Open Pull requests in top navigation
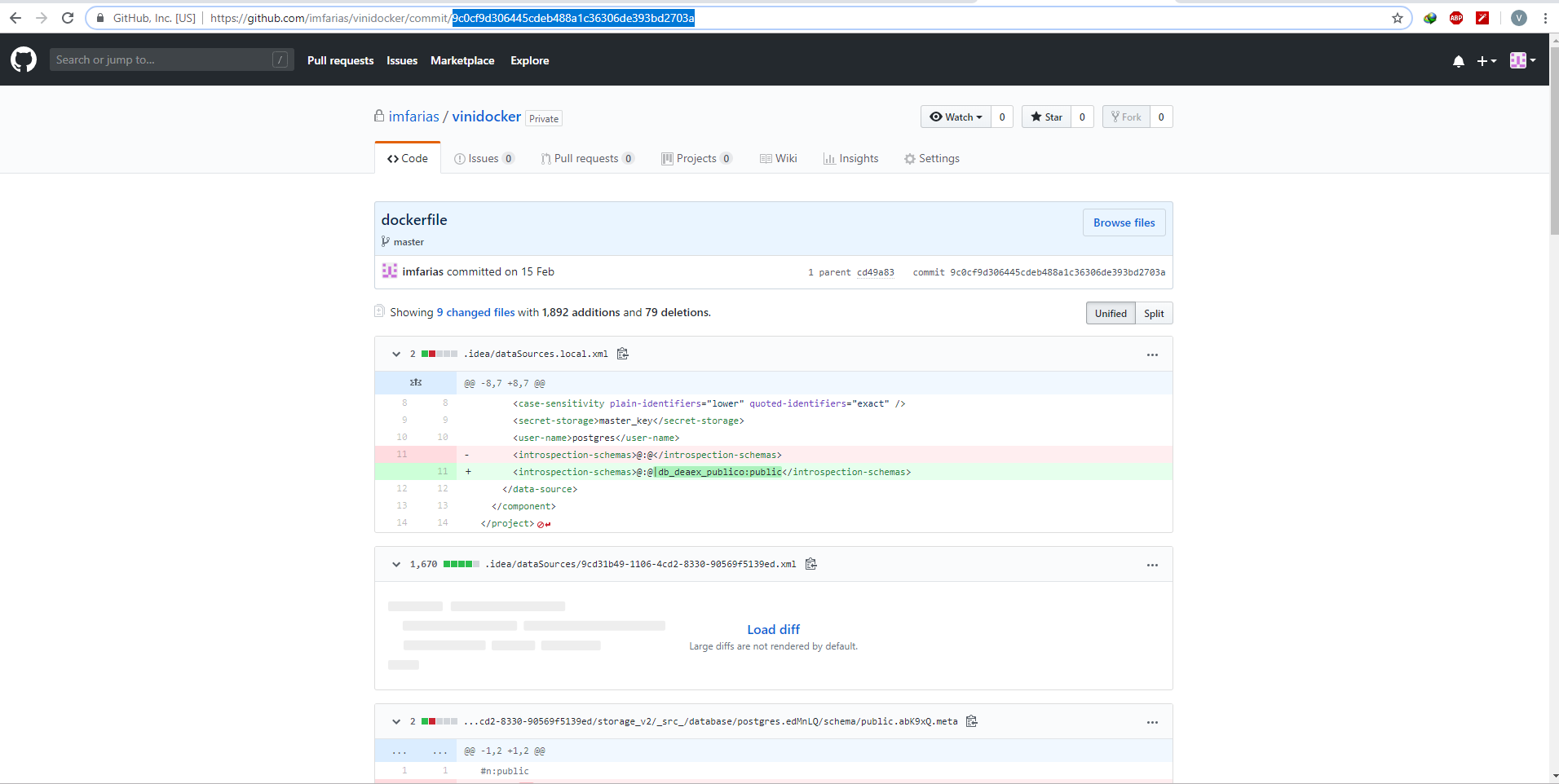Image resolution: width=1559 pixels, height=784 pixels. click(340, 60)
